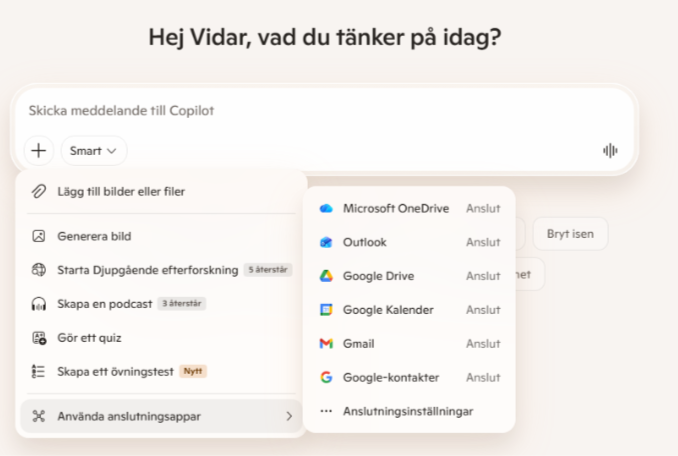Click the plus button in message box

[x=38, y=151]
